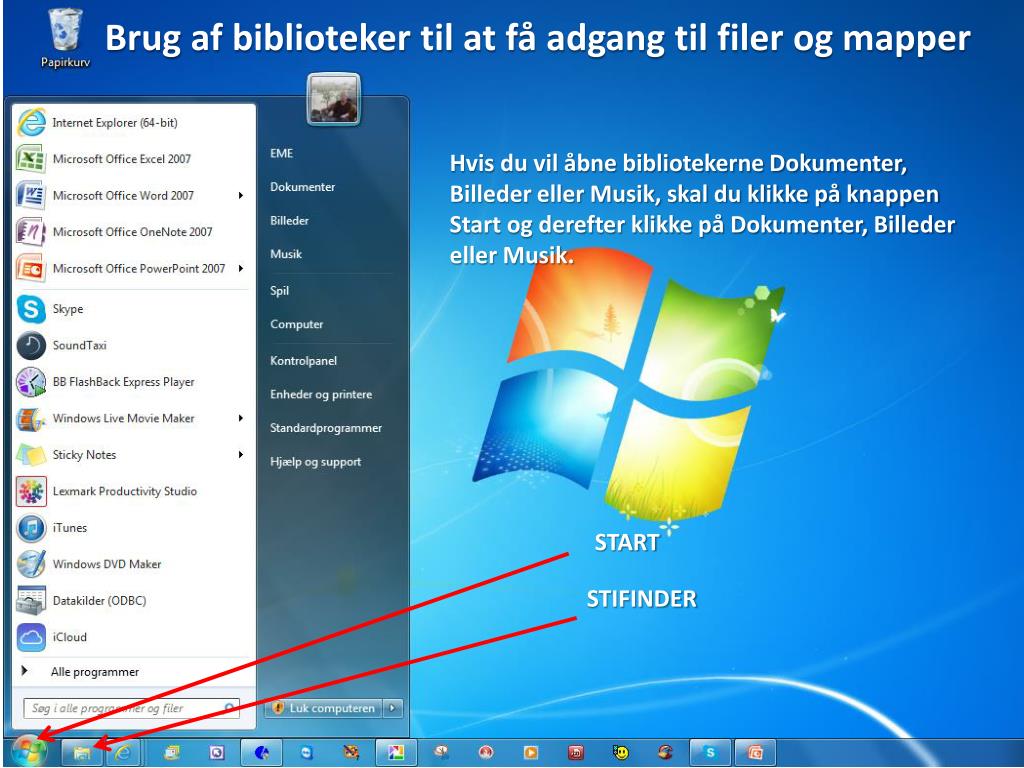This screenshot has height=768, width=1024.
Task: Open Sticky Notes
Action: click(124, 455)
